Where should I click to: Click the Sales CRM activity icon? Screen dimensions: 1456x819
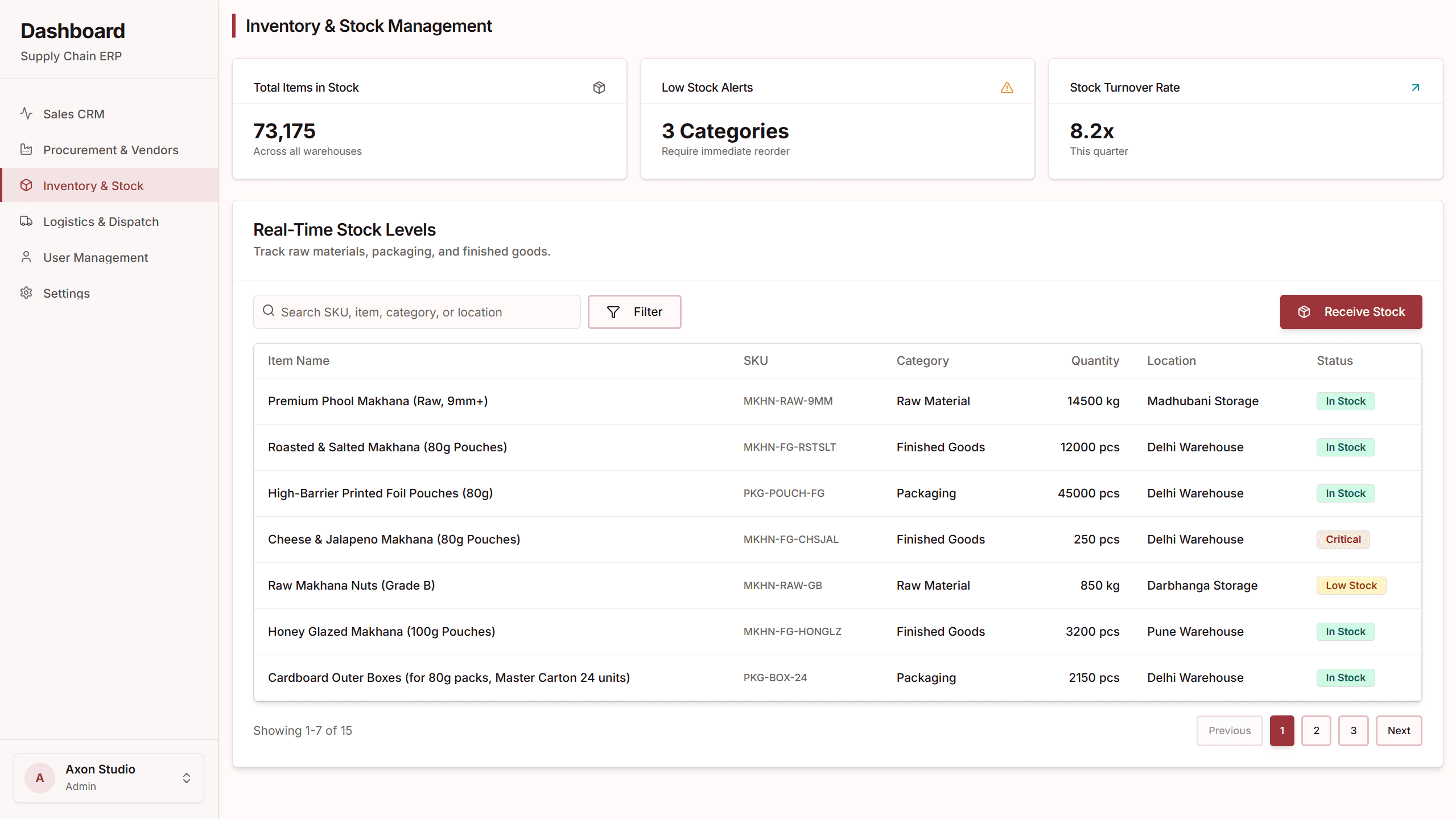pos(26,113)
